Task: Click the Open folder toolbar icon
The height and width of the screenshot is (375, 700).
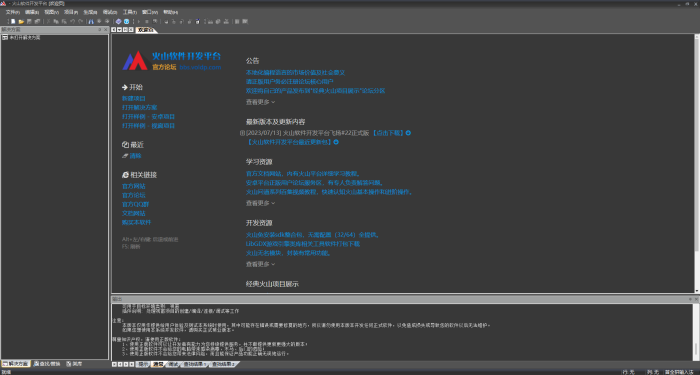Action: pos(21,21)
